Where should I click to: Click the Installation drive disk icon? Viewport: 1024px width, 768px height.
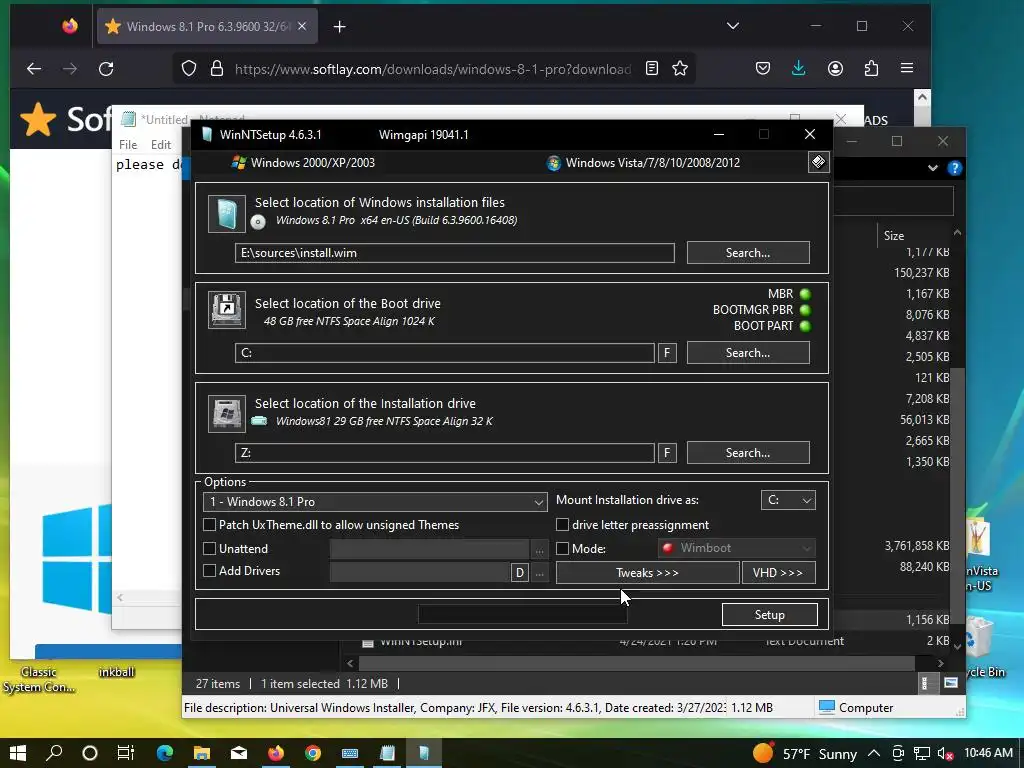pos(227,413)
